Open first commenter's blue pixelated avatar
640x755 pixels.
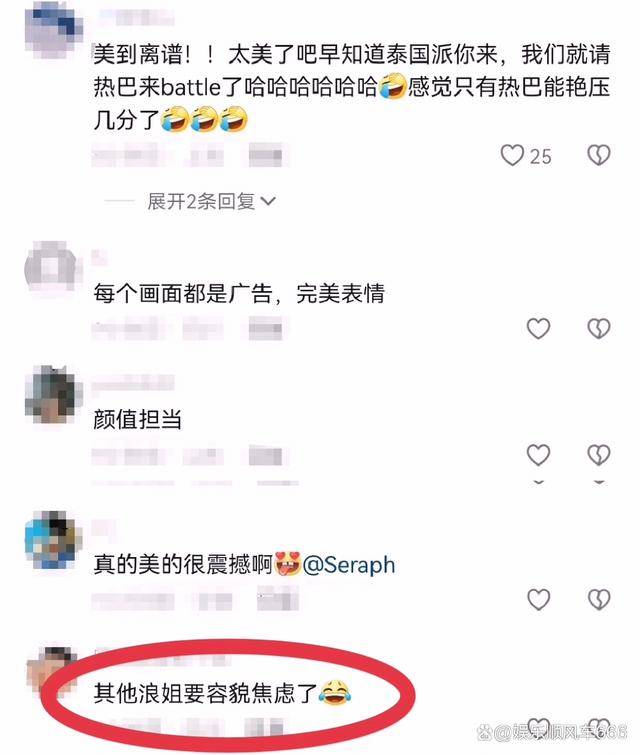tap(53, 29)
